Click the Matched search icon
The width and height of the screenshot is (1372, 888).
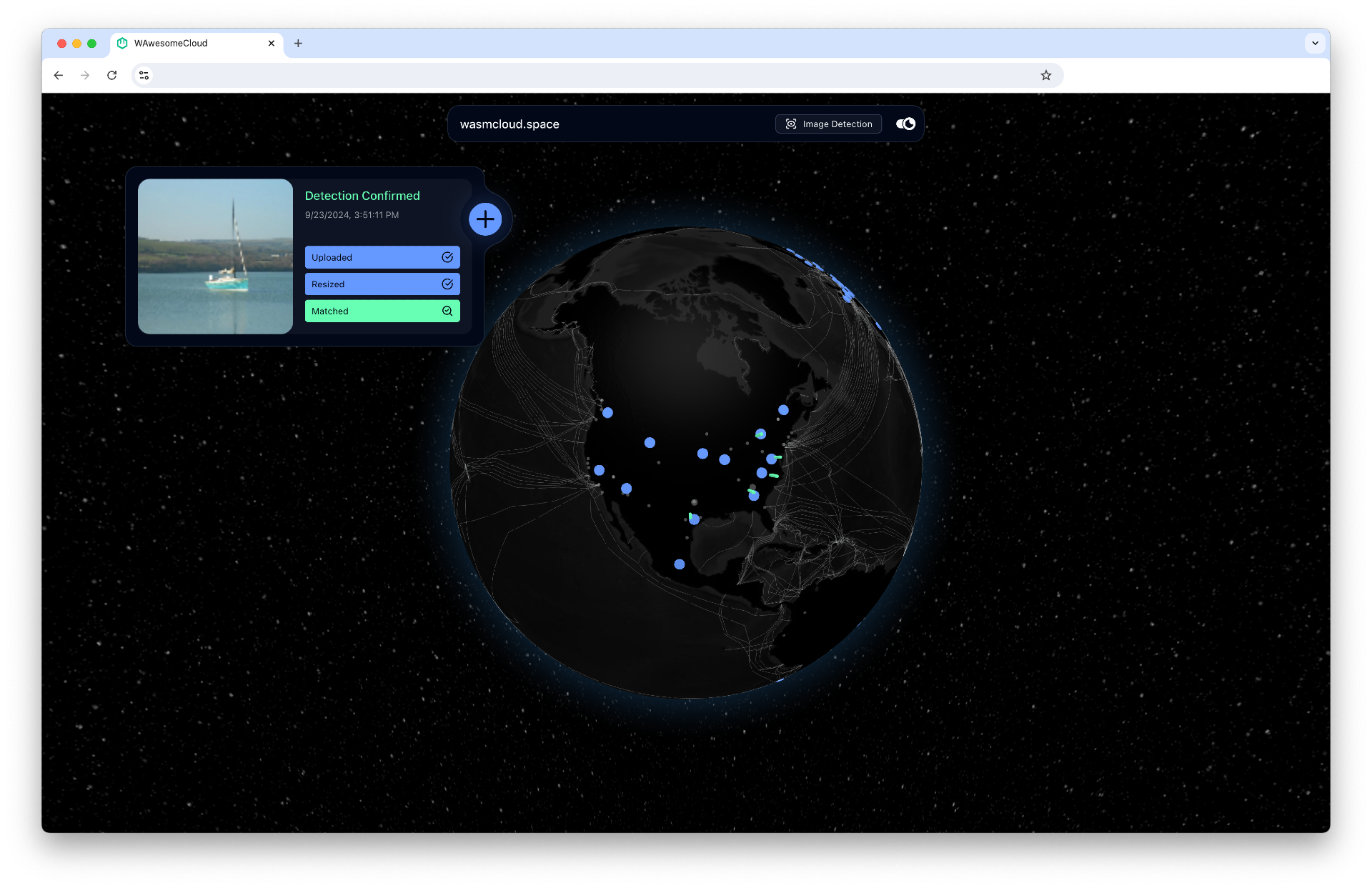click(x=447, y=311)
